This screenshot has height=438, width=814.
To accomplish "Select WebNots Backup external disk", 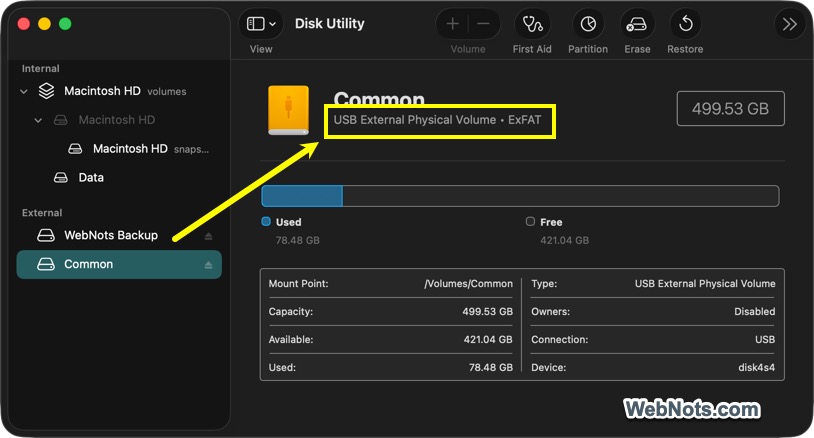I will click(119, 236).
